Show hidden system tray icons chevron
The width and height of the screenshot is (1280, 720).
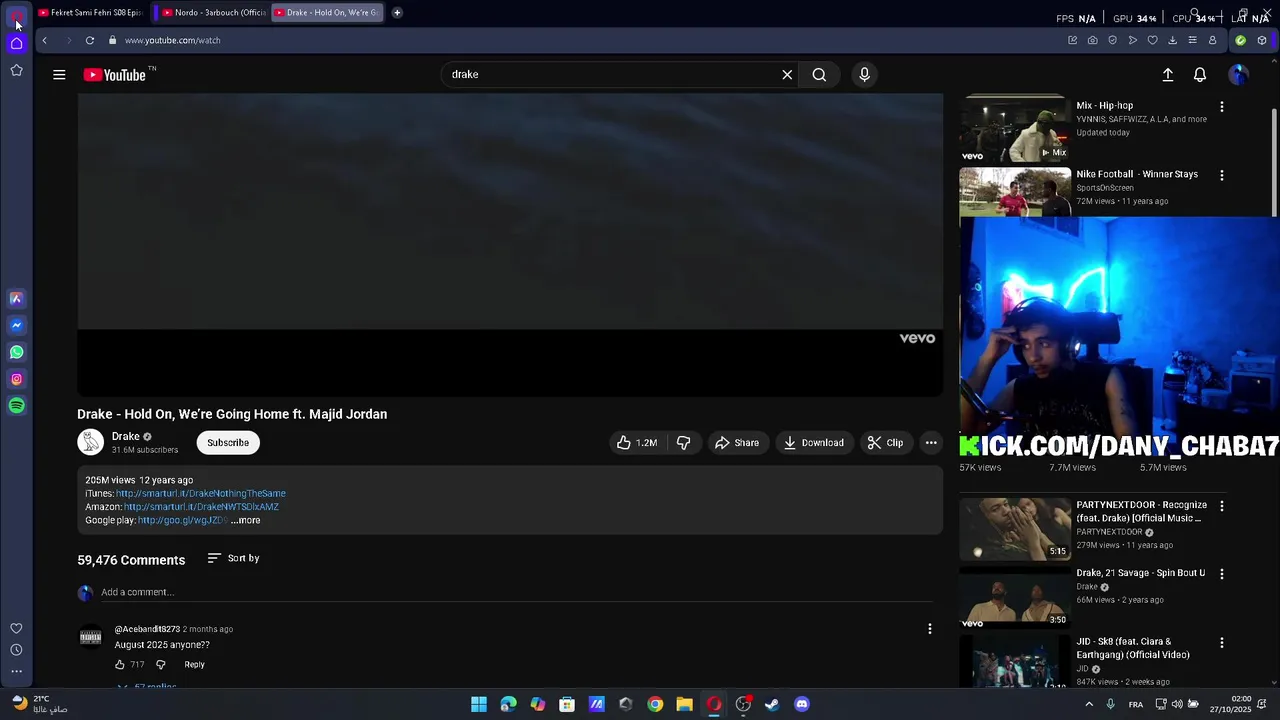(x=1089, y=705)
